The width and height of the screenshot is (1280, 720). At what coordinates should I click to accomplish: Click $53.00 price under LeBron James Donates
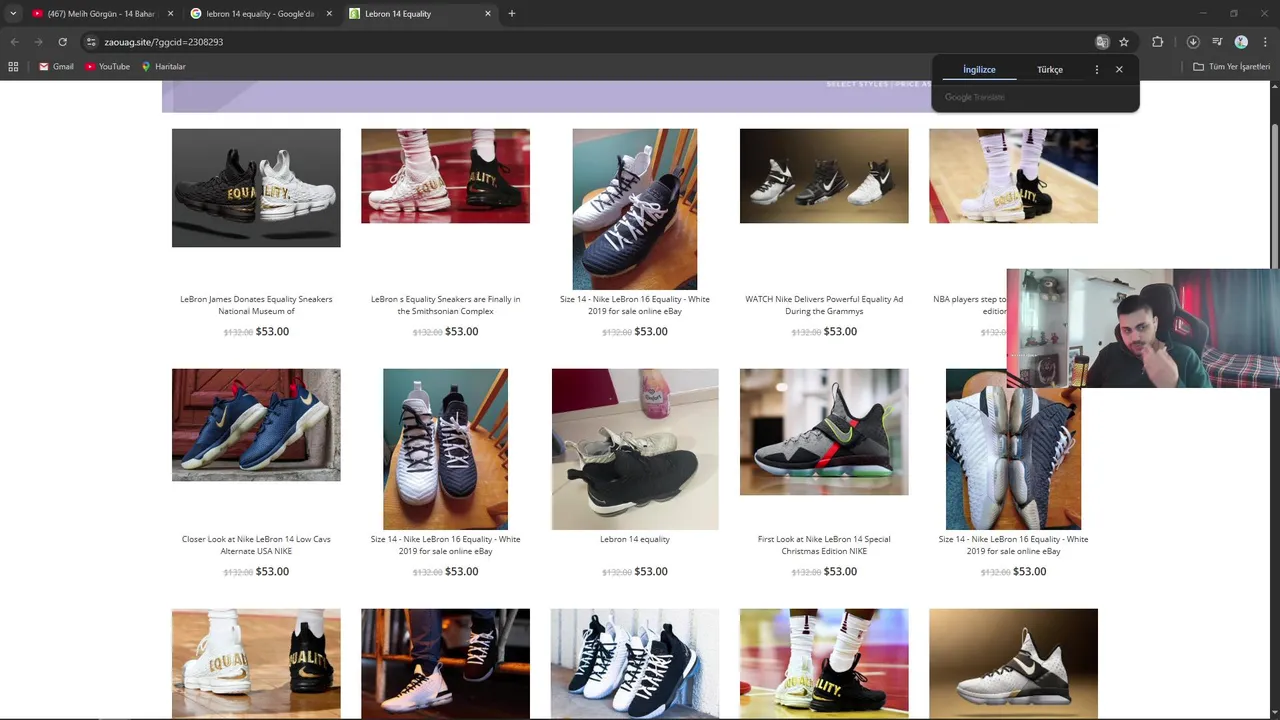pyautogui.click(x=272, y=332)
